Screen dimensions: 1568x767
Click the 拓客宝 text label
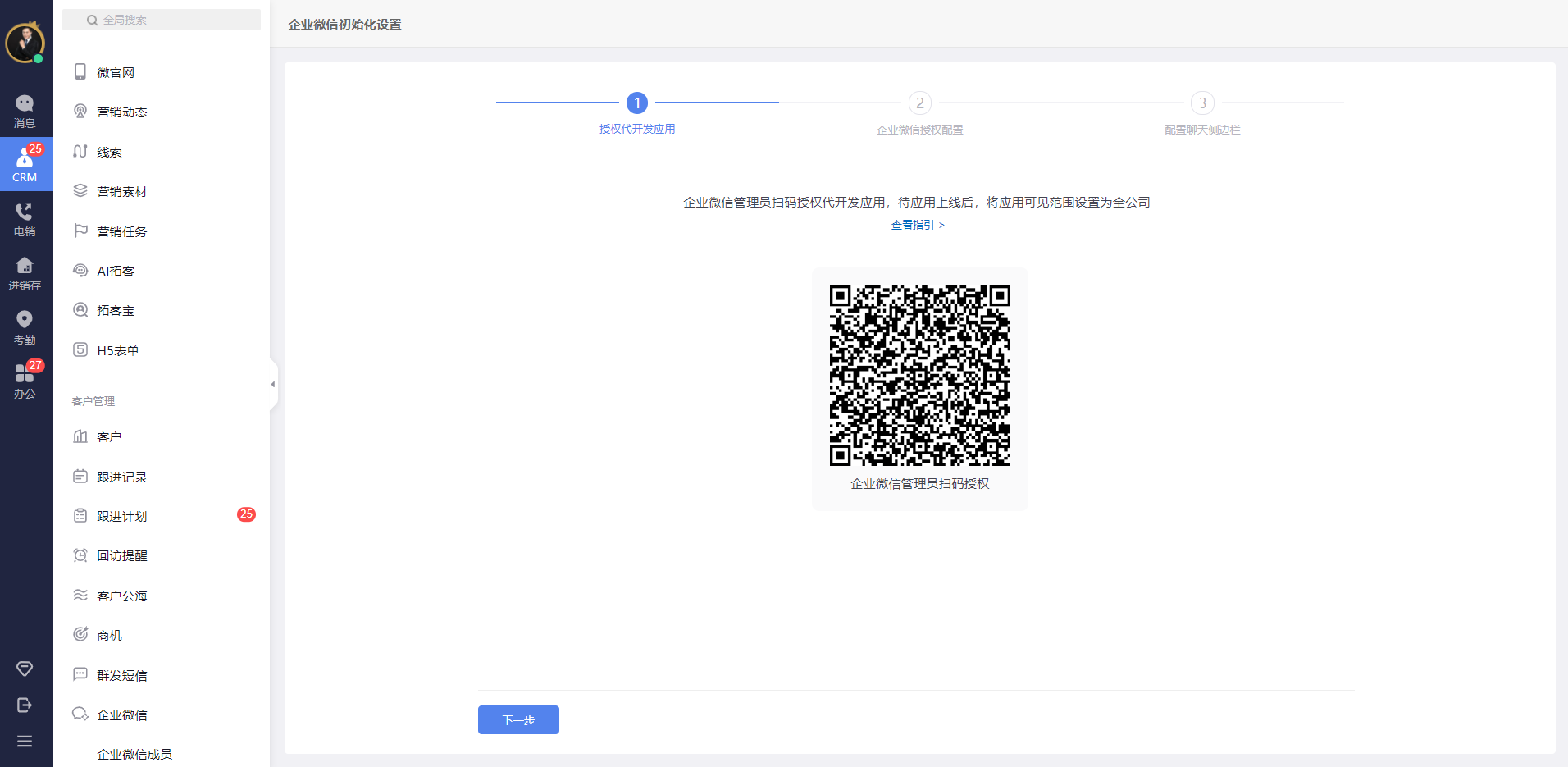coord(116,311)
